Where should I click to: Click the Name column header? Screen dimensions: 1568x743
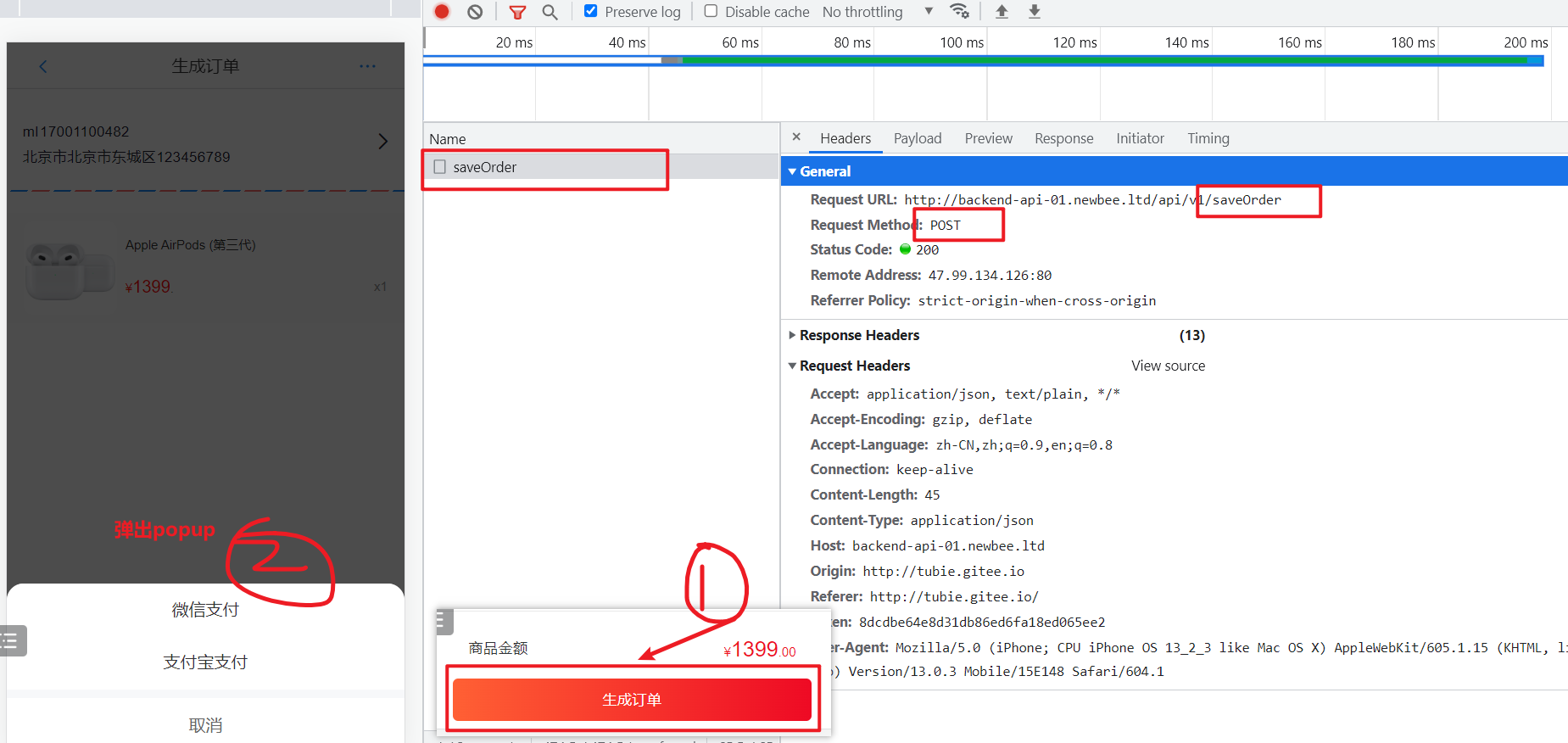coord(601,139)
